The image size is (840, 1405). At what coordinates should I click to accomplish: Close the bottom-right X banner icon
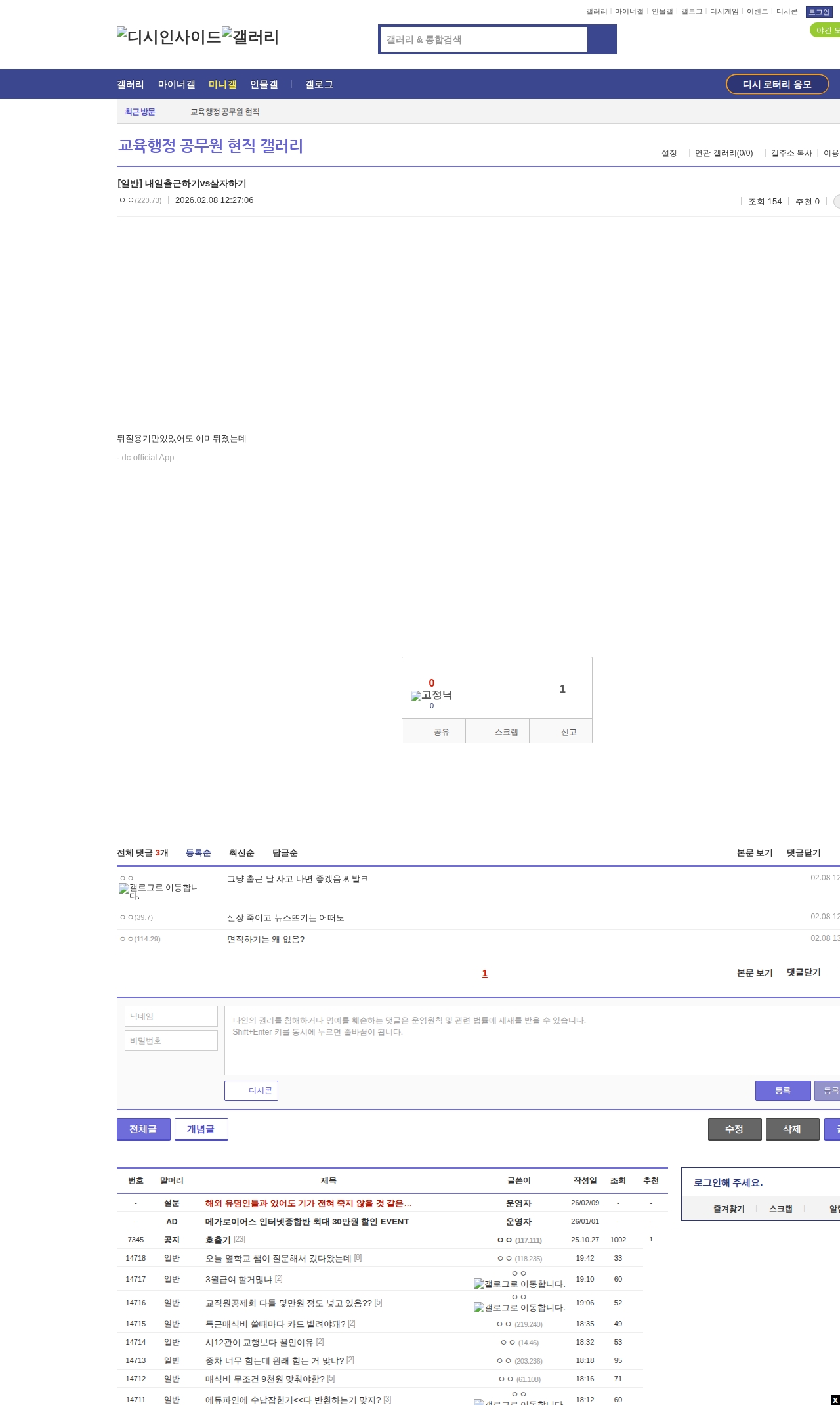(x=835, y=1400)
